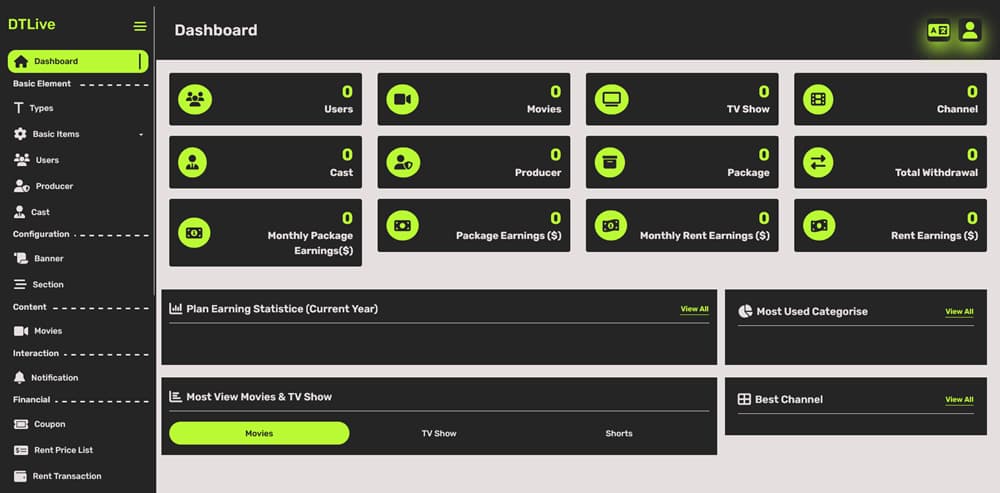Viewport: 1000px width, 493px height.
Task: Select the Movies tab pill
Action: [x=259, y=433]
